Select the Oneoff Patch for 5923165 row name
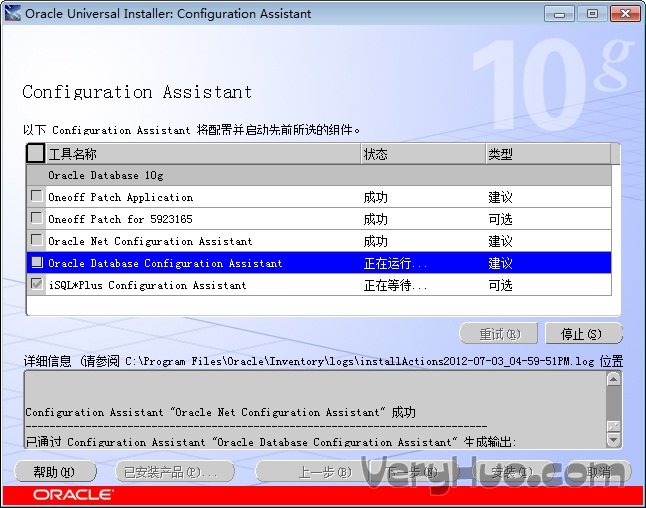This screenshot has height=508, width=646. pos(120,219)
